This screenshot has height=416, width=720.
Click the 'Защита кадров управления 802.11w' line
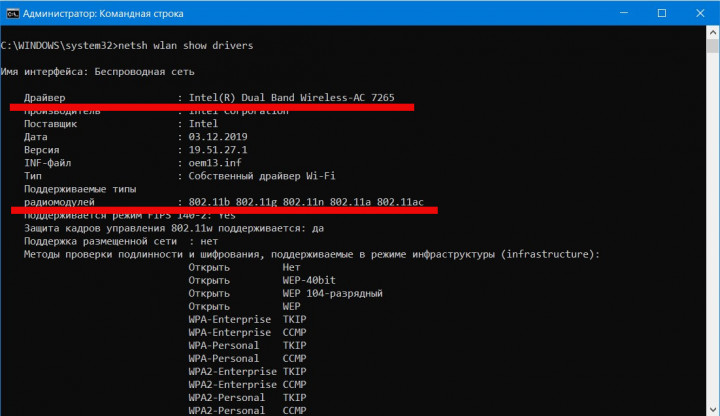pyautogui.click(x=174, y=228)
